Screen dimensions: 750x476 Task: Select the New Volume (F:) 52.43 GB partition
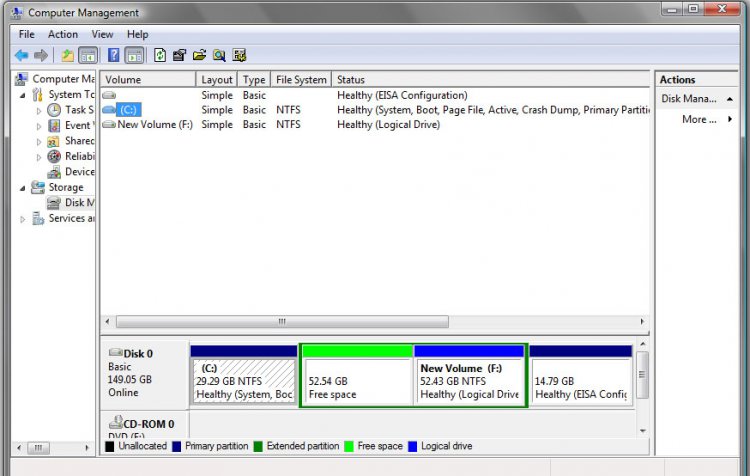click(469, 376)
